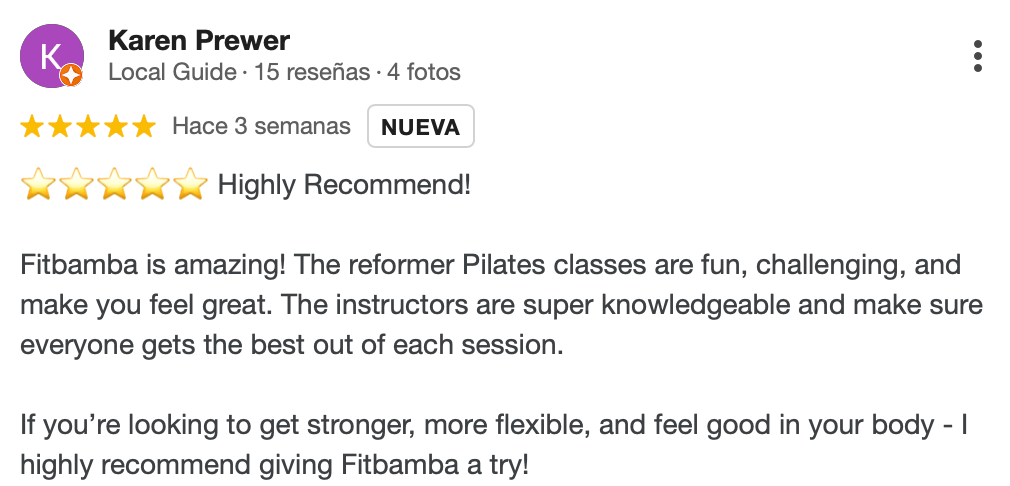Click the Local Guide label
This screenshot has width=1010, height=486.
point(172,72)
